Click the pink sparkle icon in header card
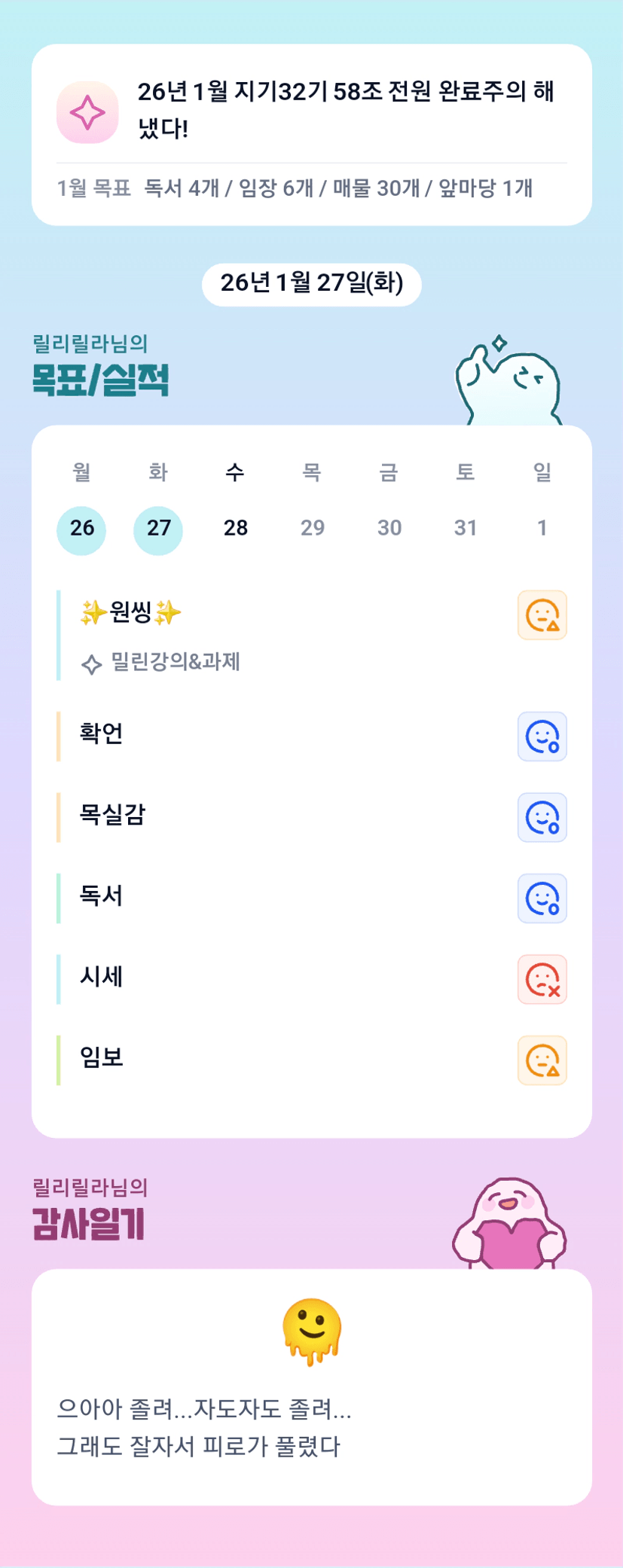Screen dimensions: 623x1568 (x=87, y=113)
